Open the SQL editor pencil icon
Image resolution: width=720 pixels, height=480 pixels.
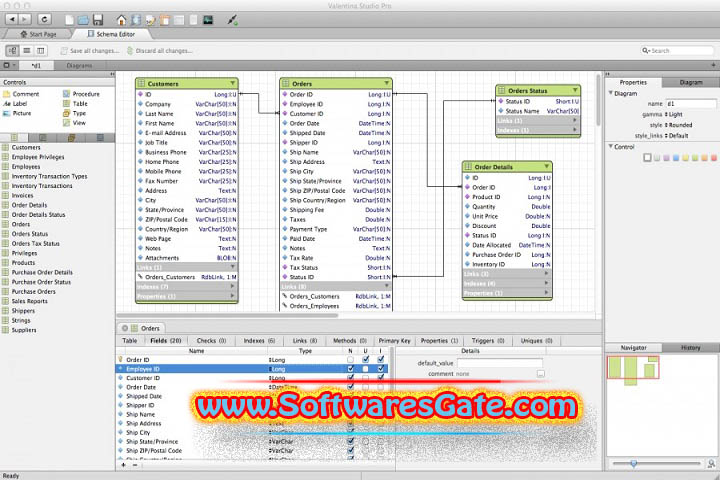point(150,20)
